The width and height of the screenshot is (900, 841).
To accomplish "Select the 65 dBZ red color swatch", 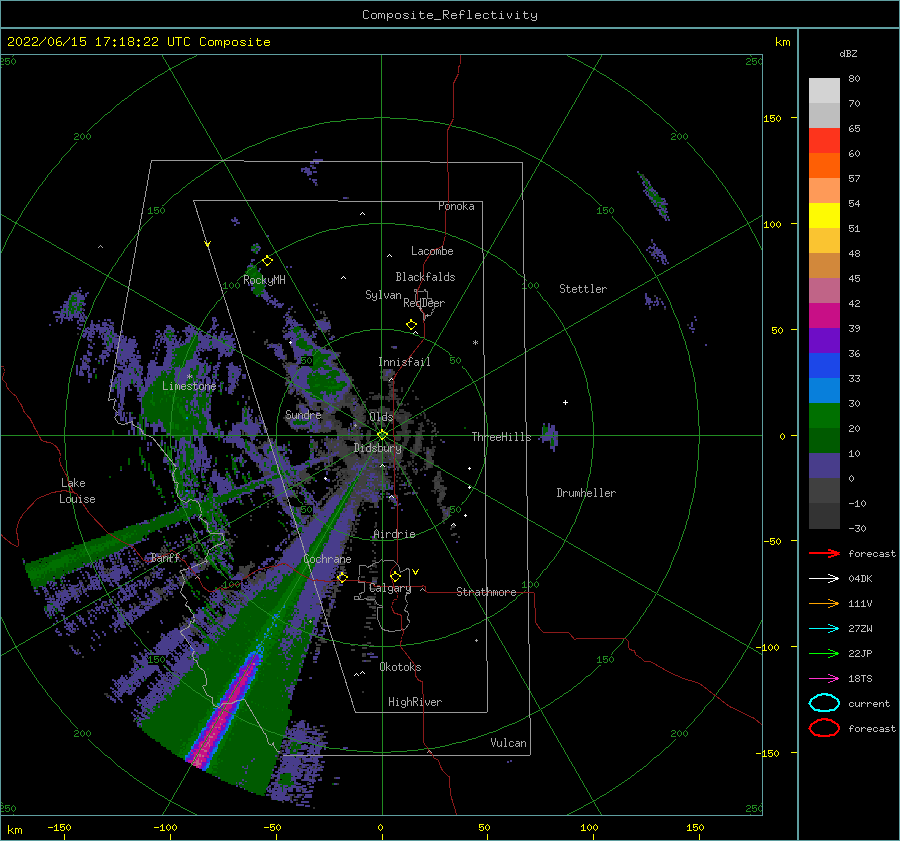I will pos(824,140).
